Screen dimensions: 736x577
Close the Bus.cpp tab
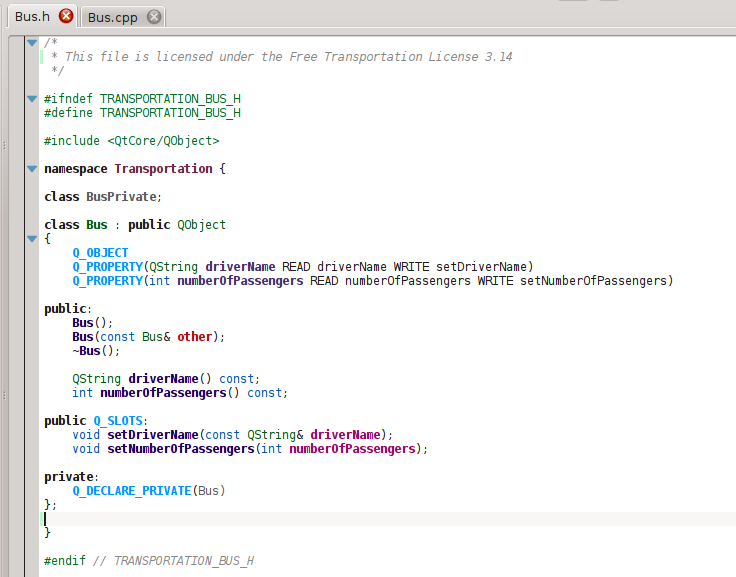pos(154,17)
